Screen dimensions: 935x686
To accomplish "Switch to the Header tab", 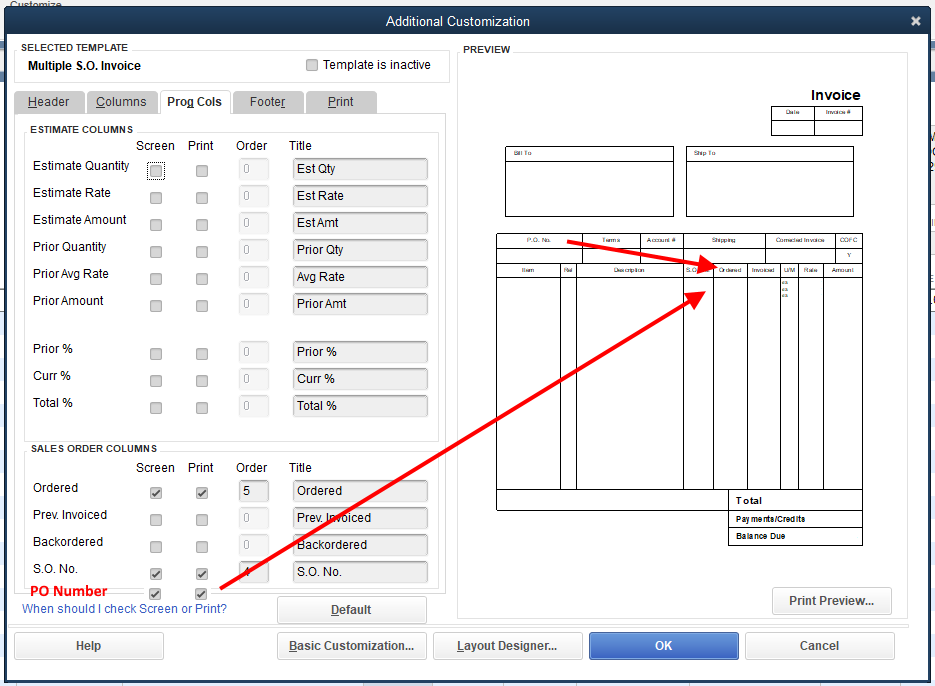I will coord(48,101).
